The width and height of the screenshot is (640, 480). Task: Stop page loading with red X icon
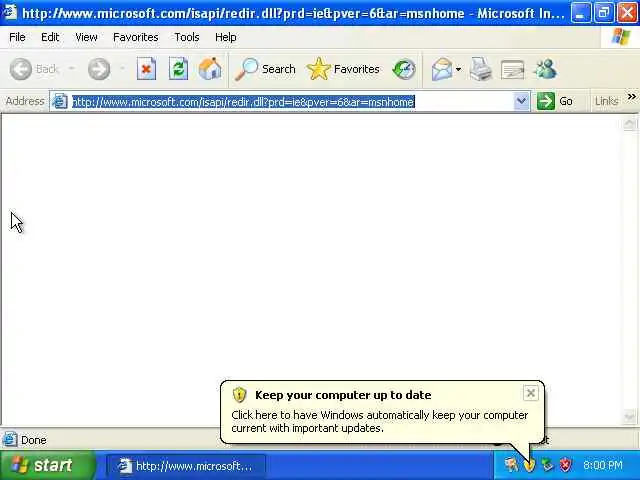pos(146,69)
